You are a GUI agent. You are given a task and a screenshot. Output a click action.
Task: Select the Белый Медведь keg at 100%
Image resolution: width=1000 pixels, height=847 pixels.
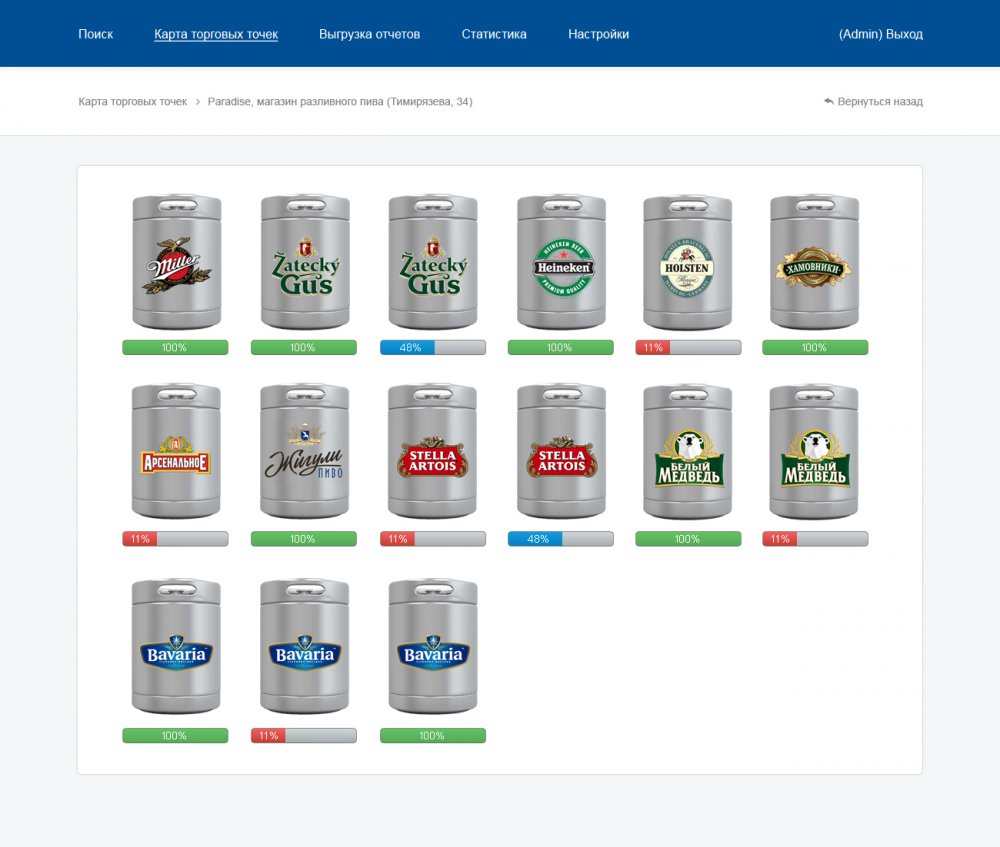pos(688,451)
